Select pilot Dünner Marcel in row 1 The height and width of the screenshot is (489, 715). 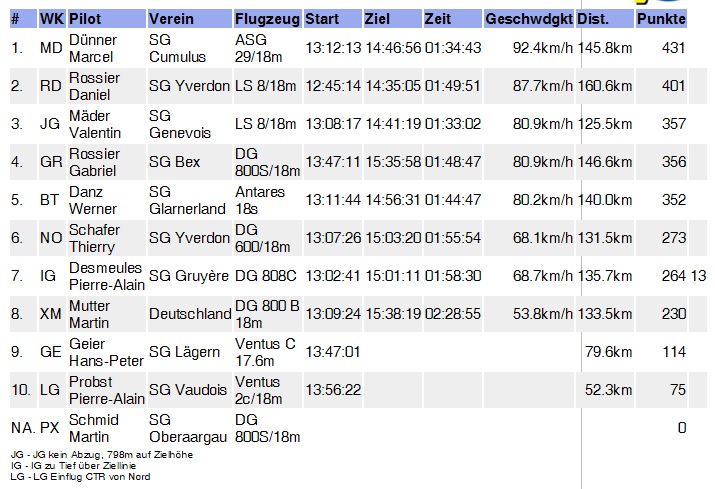pyautogui.click(x=91, y=48)
